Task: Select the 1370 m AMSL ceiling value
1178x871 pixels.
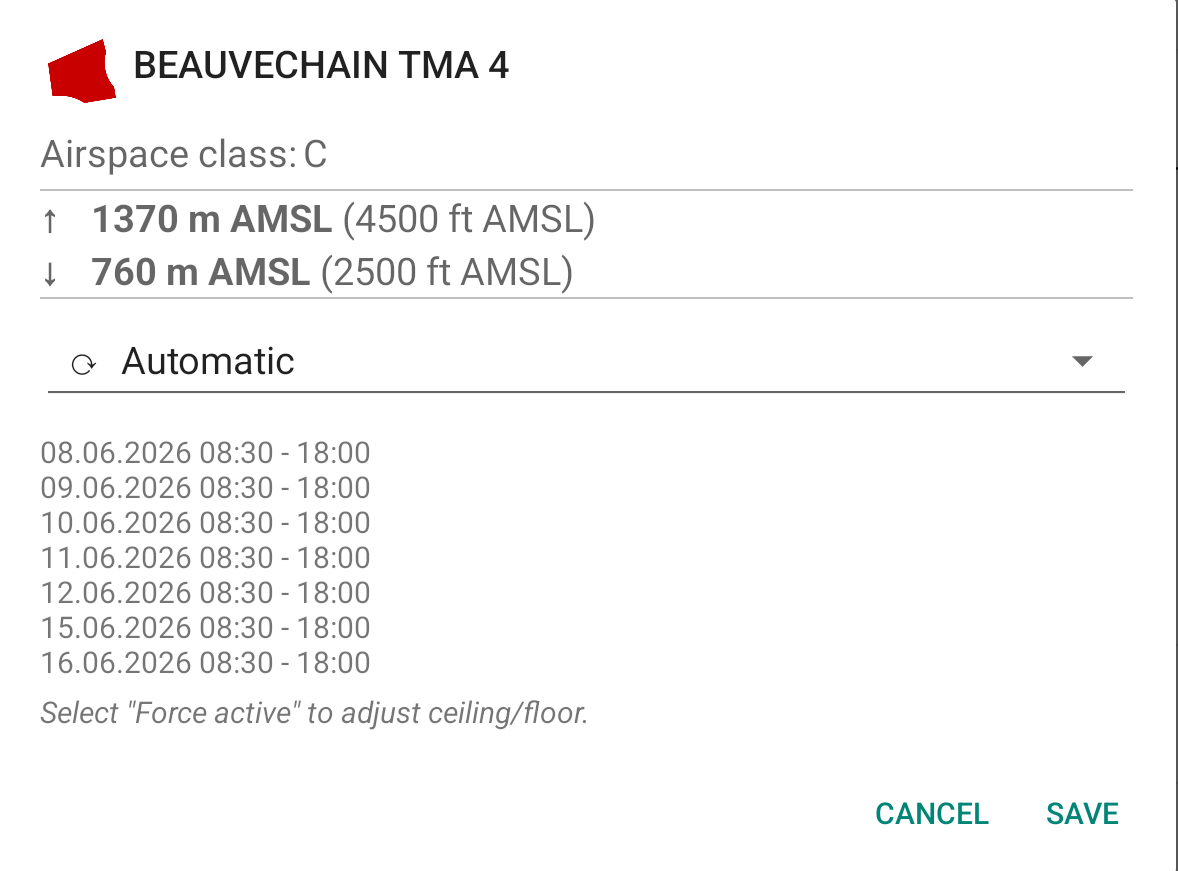Action: pos(212,219)
